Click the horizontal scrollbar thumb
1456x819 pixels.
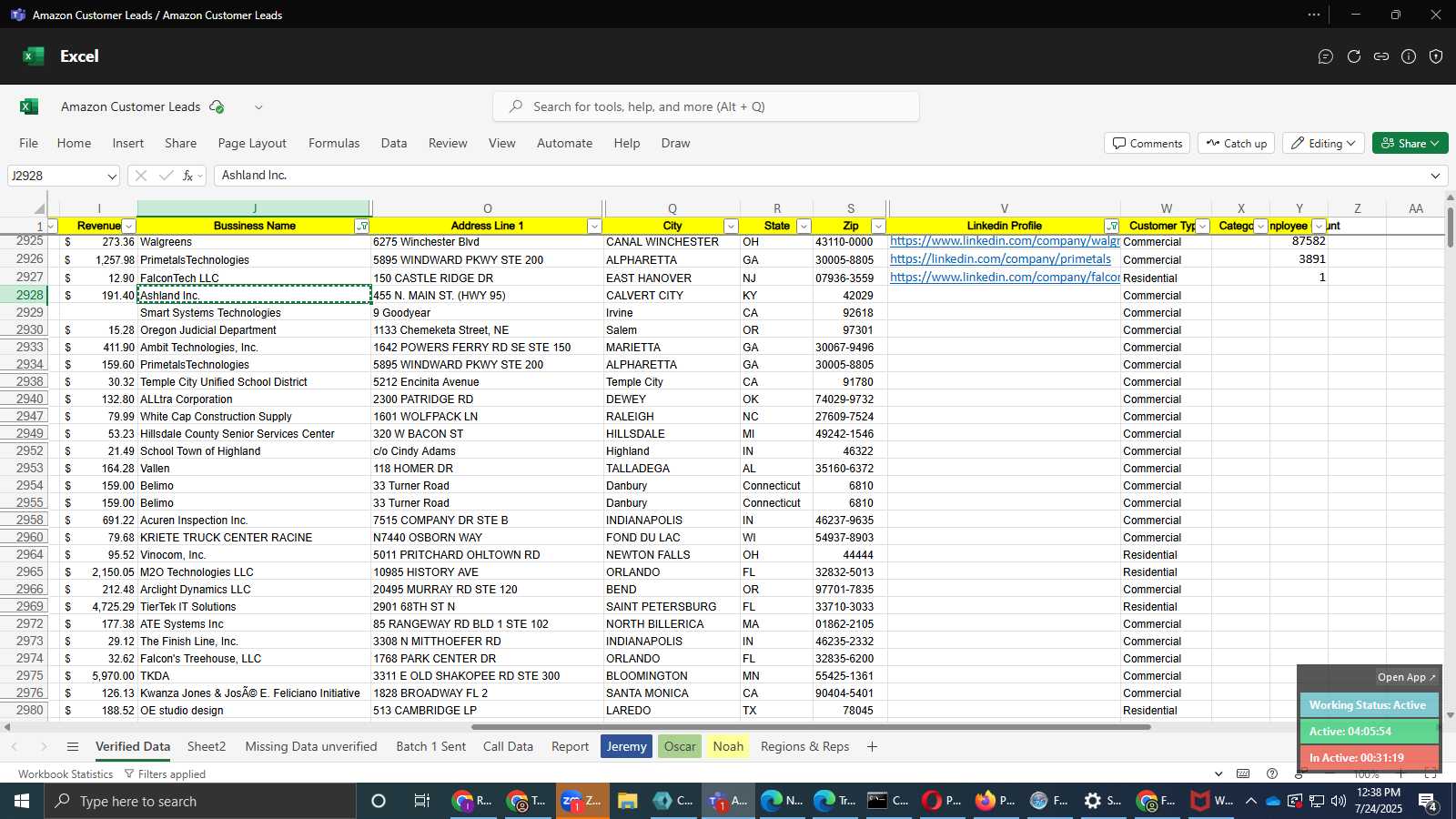pos(811,727)
